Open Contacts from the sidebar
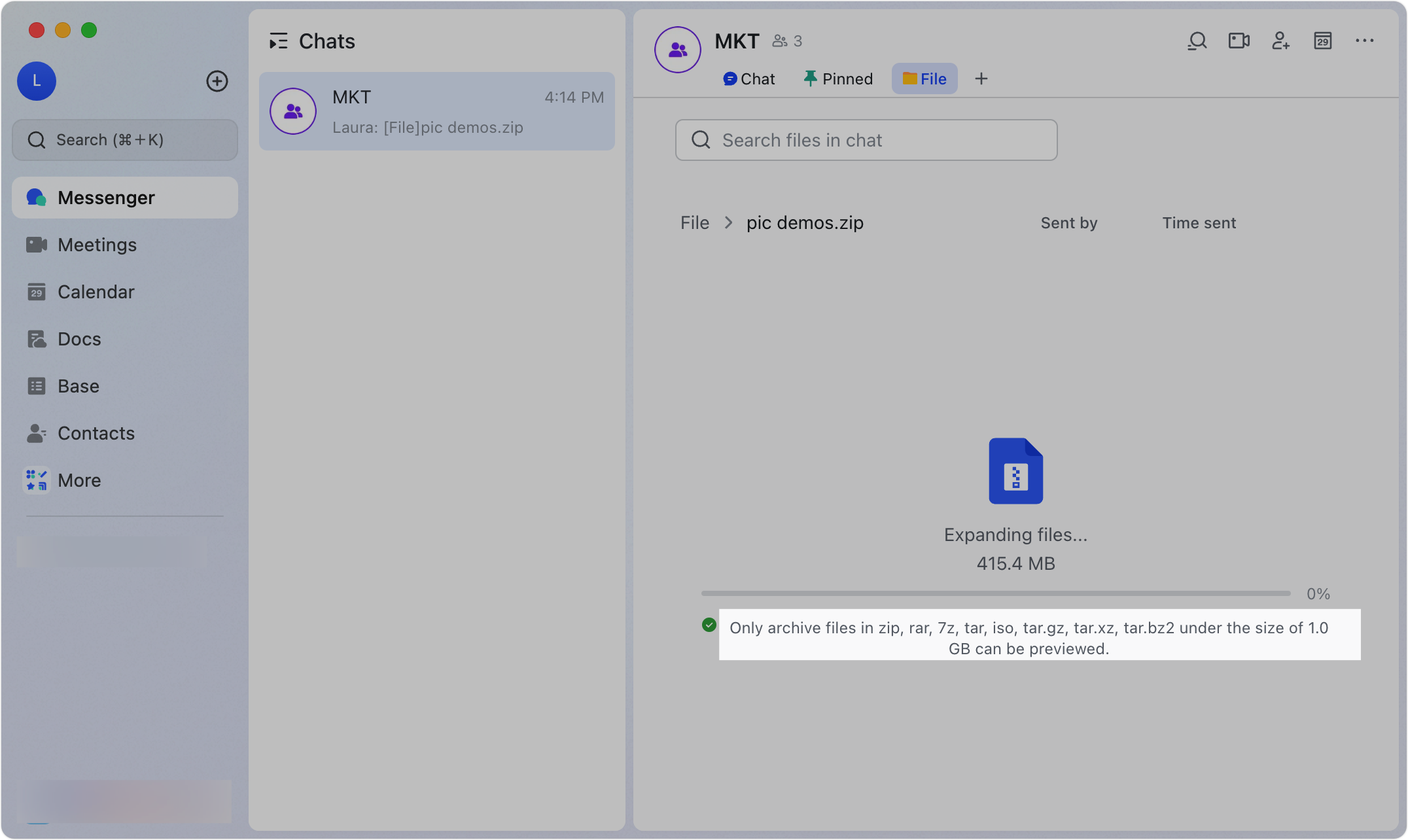The image size is (1408, 840). tap(96, 433)
